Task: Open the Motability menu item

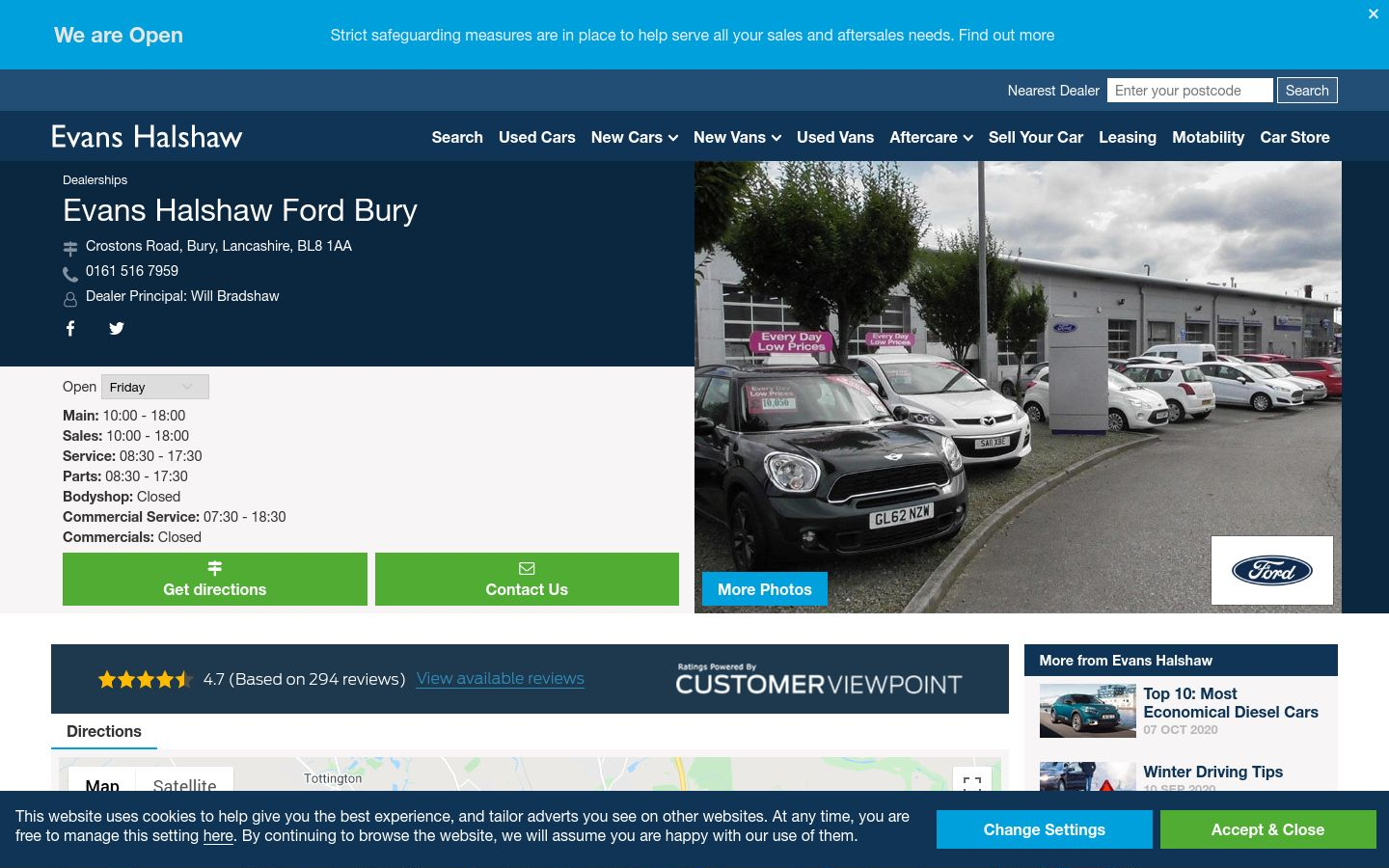Action: pos(1208,137)
